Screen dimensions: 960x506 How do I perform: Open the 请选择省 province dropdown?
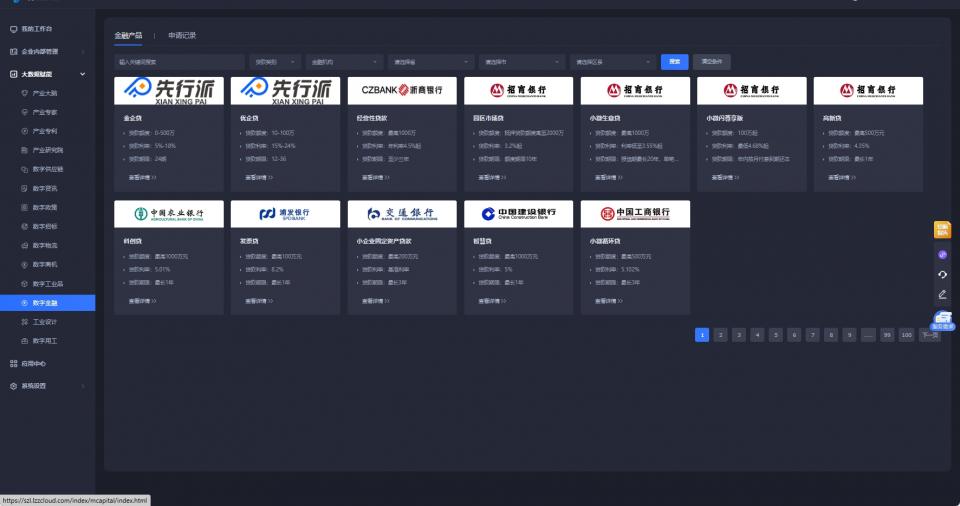431,62
